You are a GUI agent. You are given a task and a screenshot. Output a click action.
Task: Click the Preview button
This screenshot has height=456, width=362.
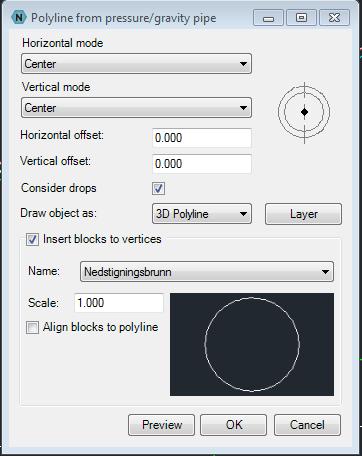coord(161,425)
